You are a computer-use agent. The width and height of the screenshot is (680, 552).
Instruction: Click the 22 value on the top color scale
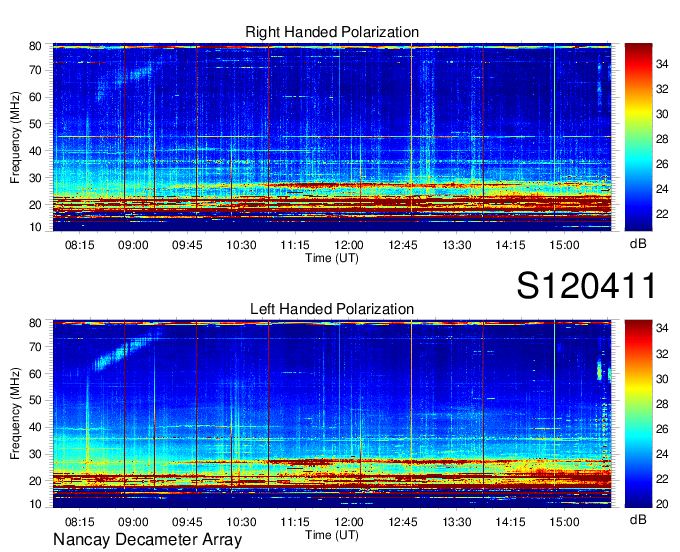click(x=662, y=214)
